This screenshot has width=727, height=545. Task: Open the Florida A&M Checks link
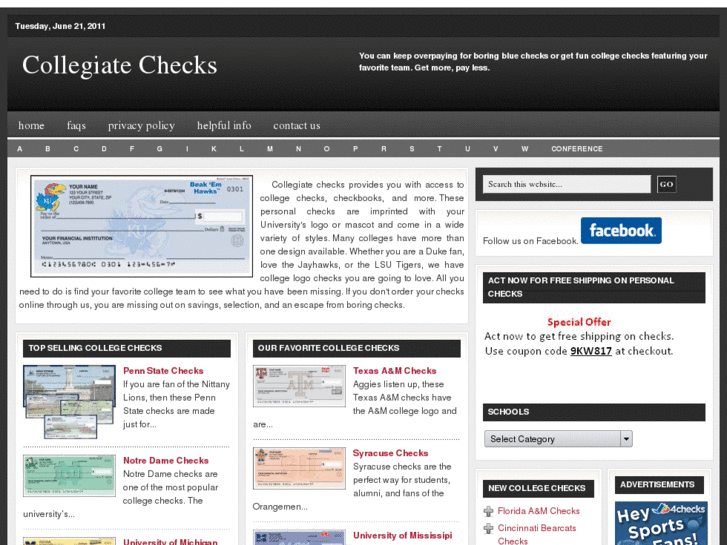point(539,511)
